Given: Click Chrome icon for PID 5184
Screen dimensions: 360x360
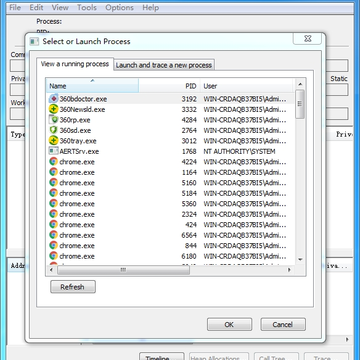Looking at the screenshot, I should point(53,193).
